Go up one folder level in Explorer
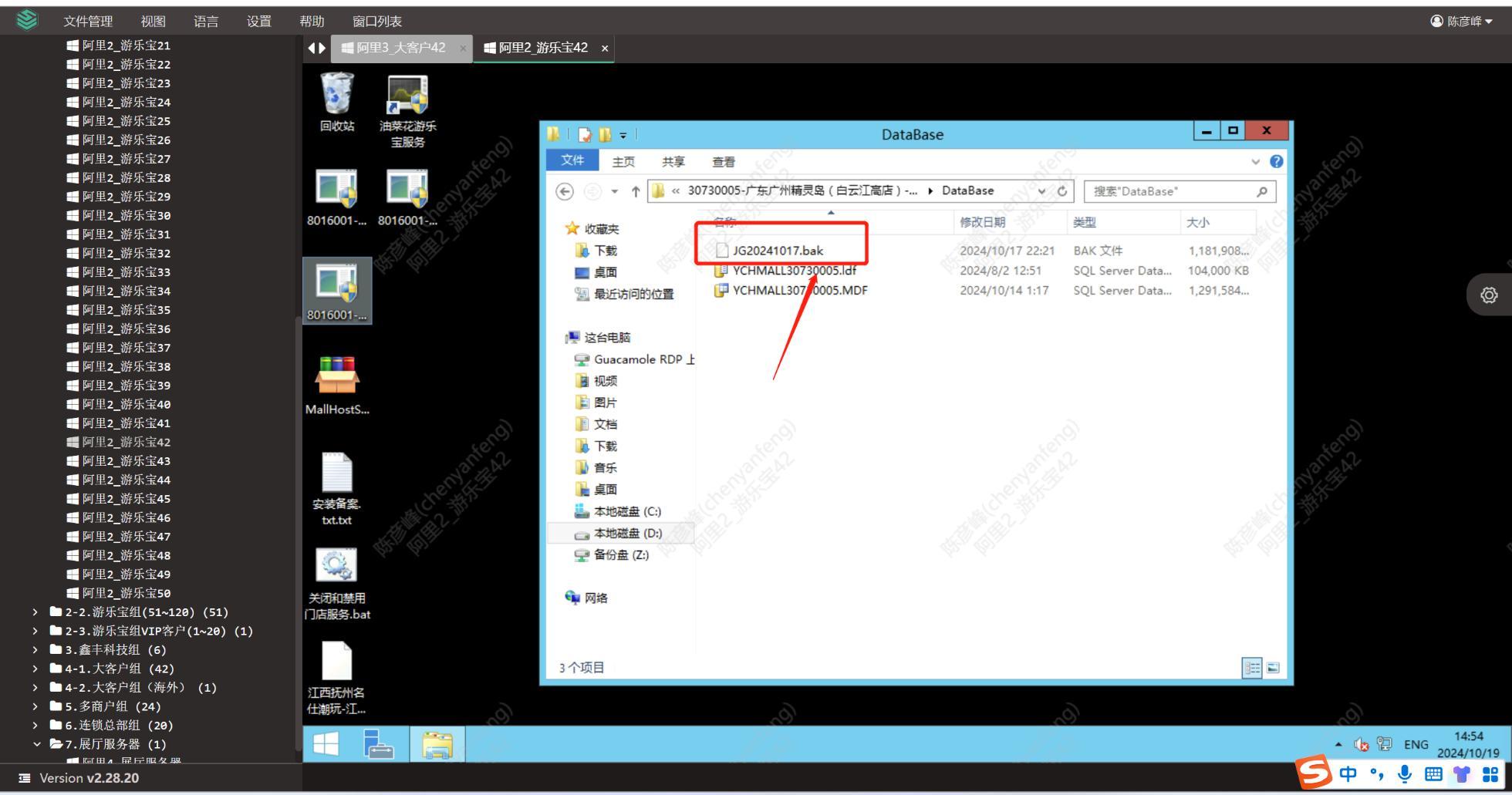 coord(636,191)
